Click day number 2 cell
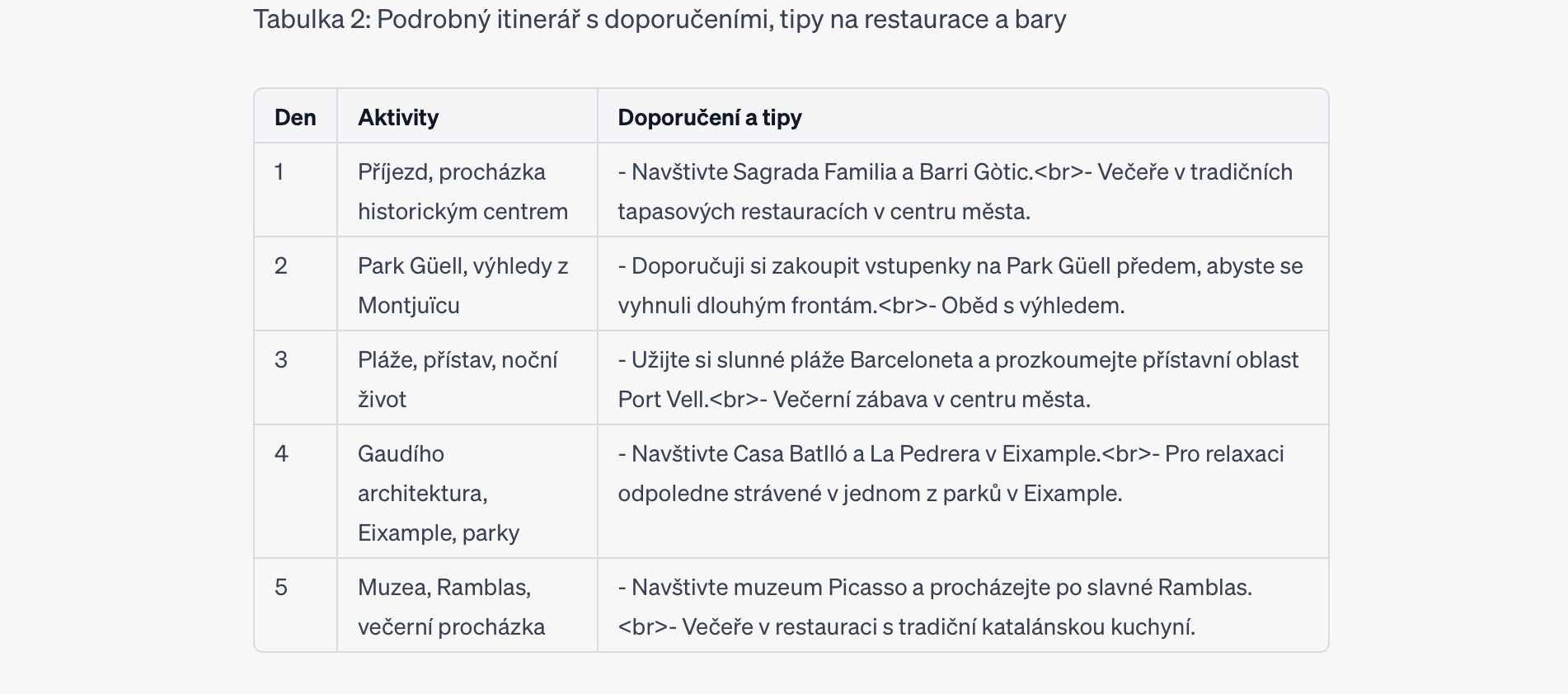Screen dimensions: 1568x694 click(x=281, y=265)
